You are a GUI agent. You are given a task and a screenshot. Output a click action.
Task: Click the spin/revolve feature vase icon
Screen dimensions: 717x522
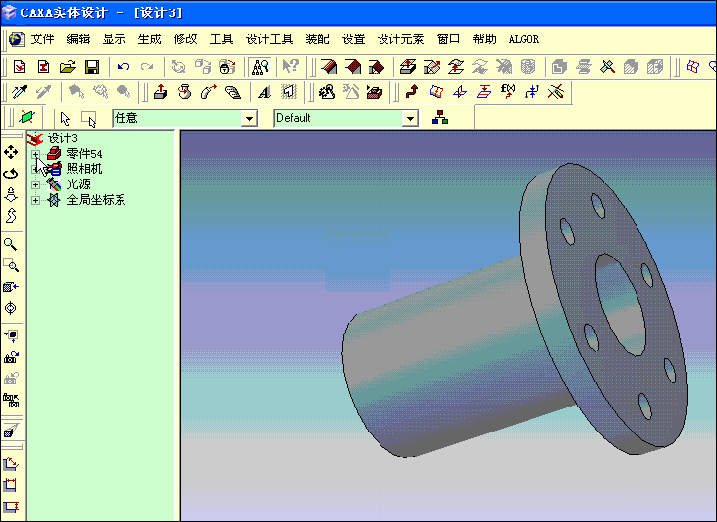pyautogui.click(x=184, y=92)
